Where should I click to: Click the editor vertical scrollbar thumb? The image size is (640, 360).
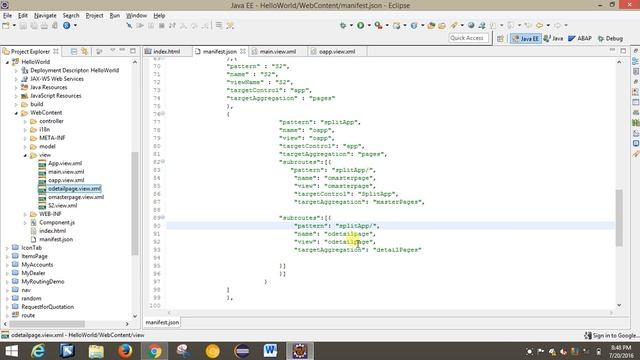click(619, 218)
